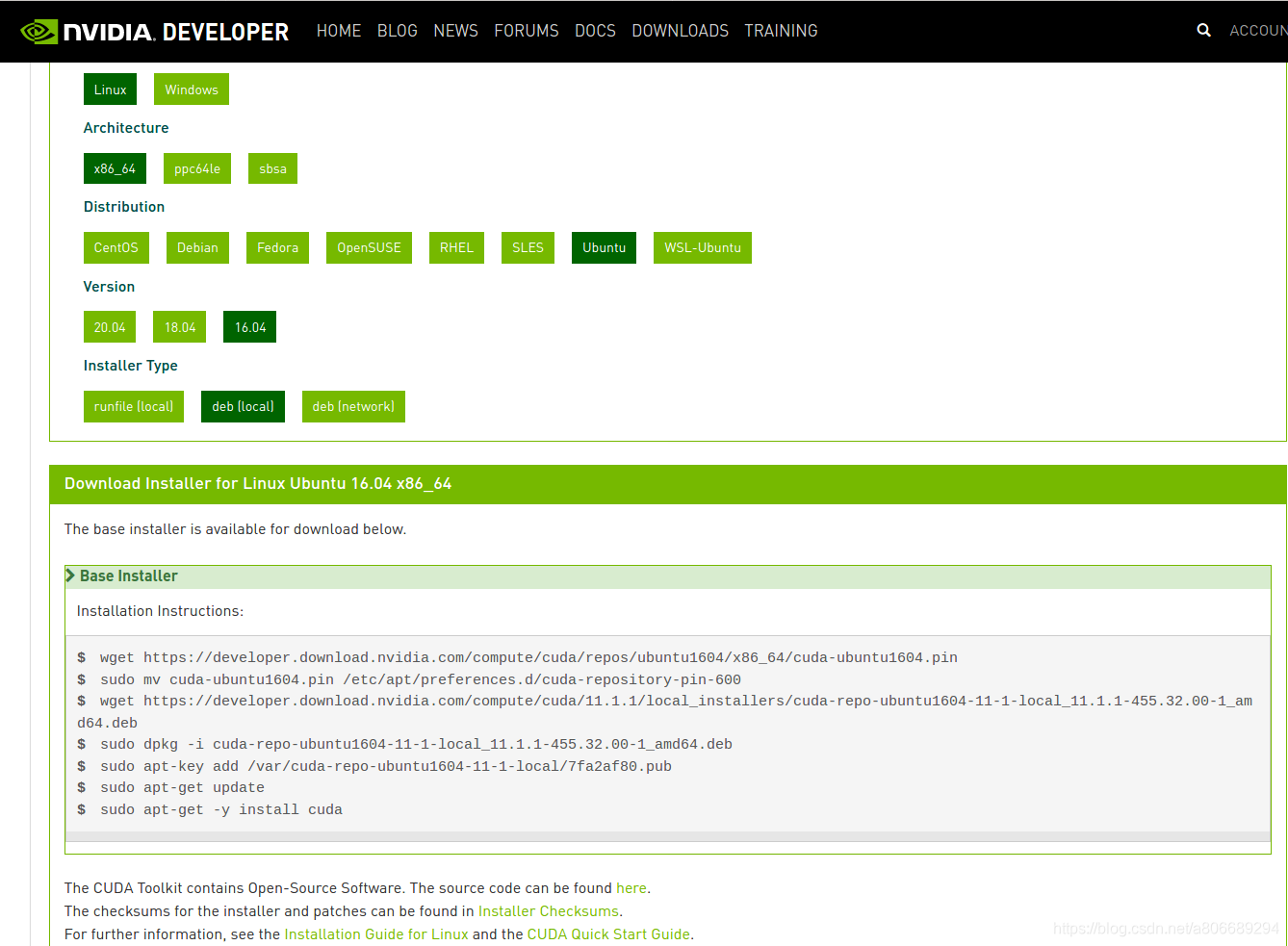Open the CUDA Quick Start Guide link
1288x946 pixels.
point(608,934)
